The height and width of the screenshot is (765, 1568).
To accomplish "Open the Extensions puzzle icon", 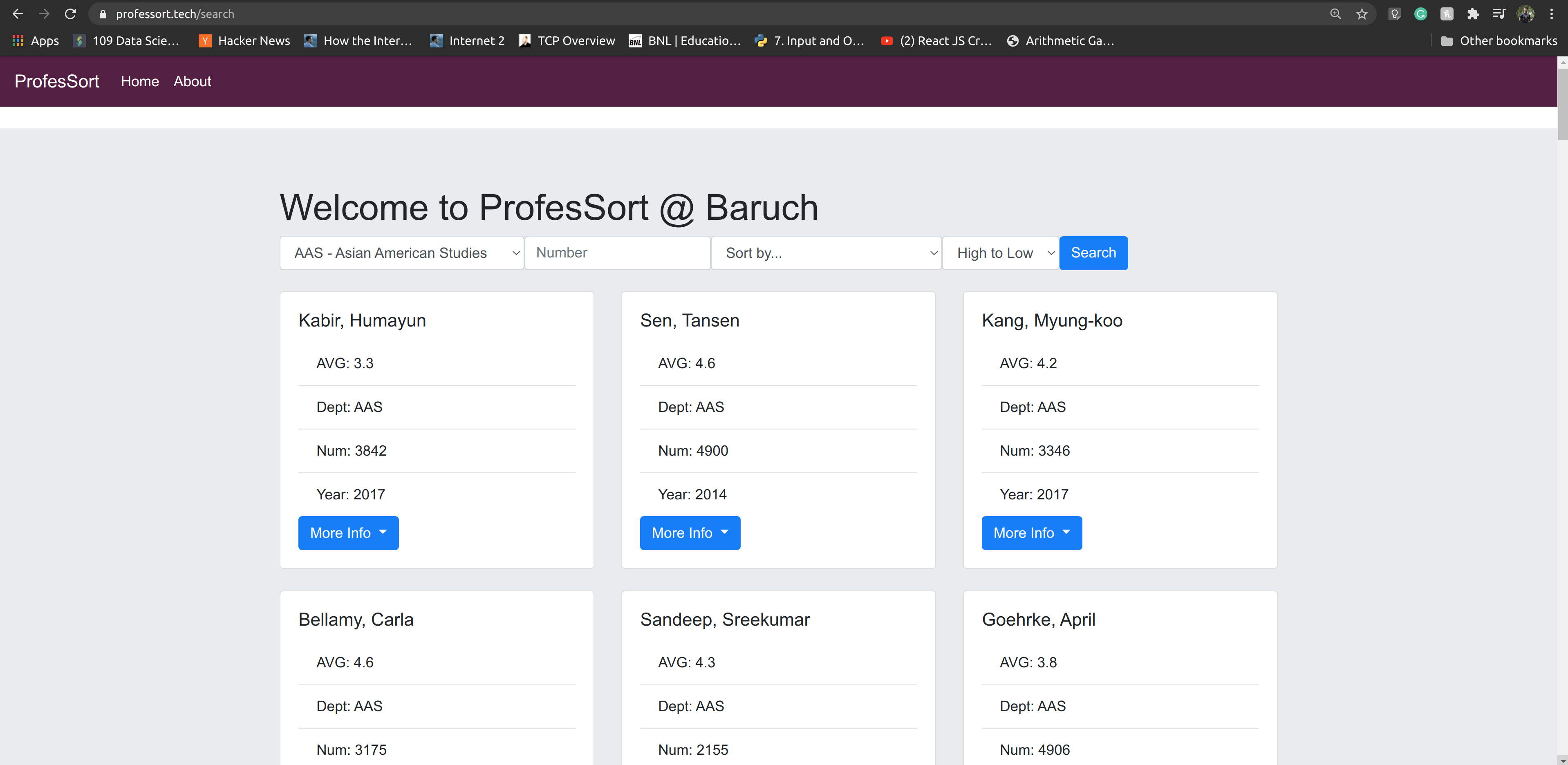I will coord(1472,14).
